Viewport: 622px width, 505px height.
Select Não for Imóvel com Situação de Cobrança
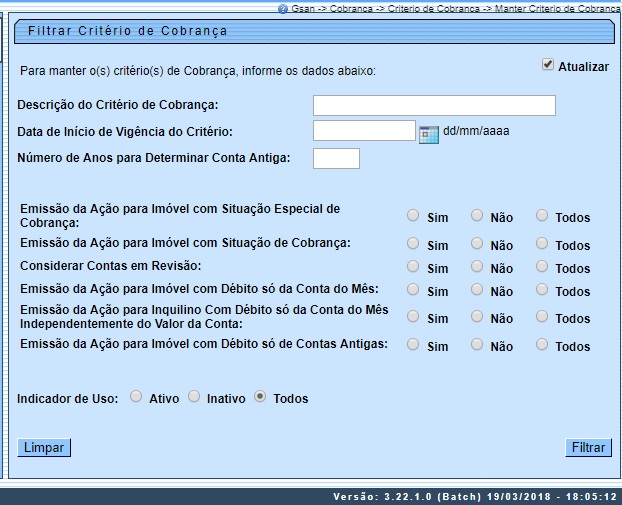point(477,243)
